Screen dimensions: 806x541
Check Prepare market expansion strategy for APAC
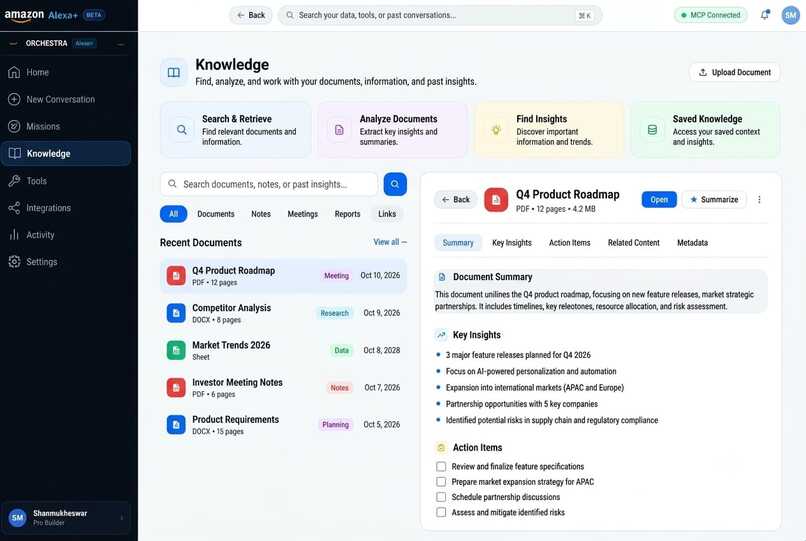point(441,482)
